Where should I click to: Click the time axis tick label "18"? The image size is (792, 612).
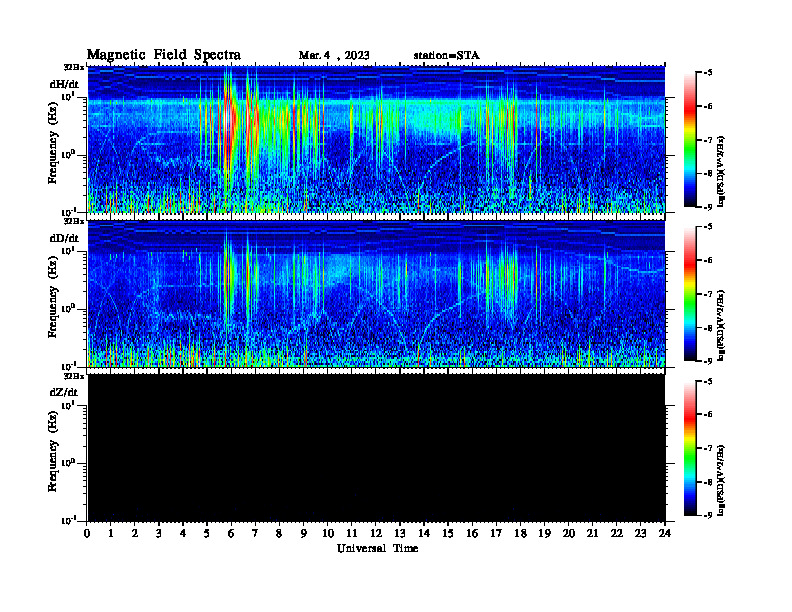coord(520,533)
